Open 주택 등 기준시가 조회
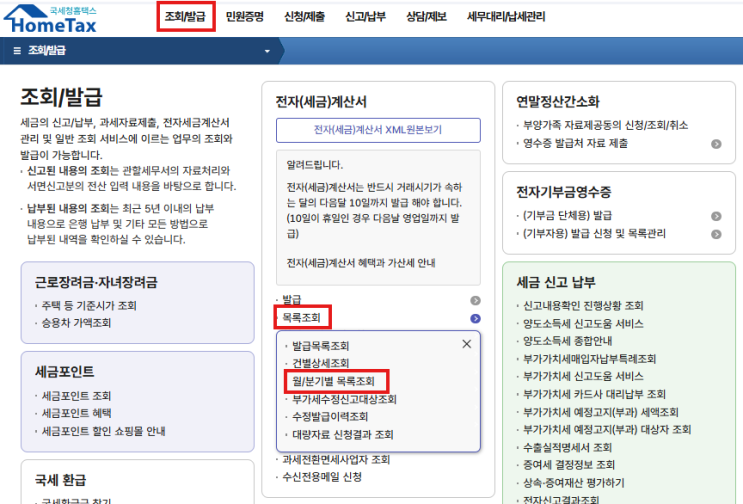The width and height of the screenshot is (743, 504). click(x=89, y=306)
